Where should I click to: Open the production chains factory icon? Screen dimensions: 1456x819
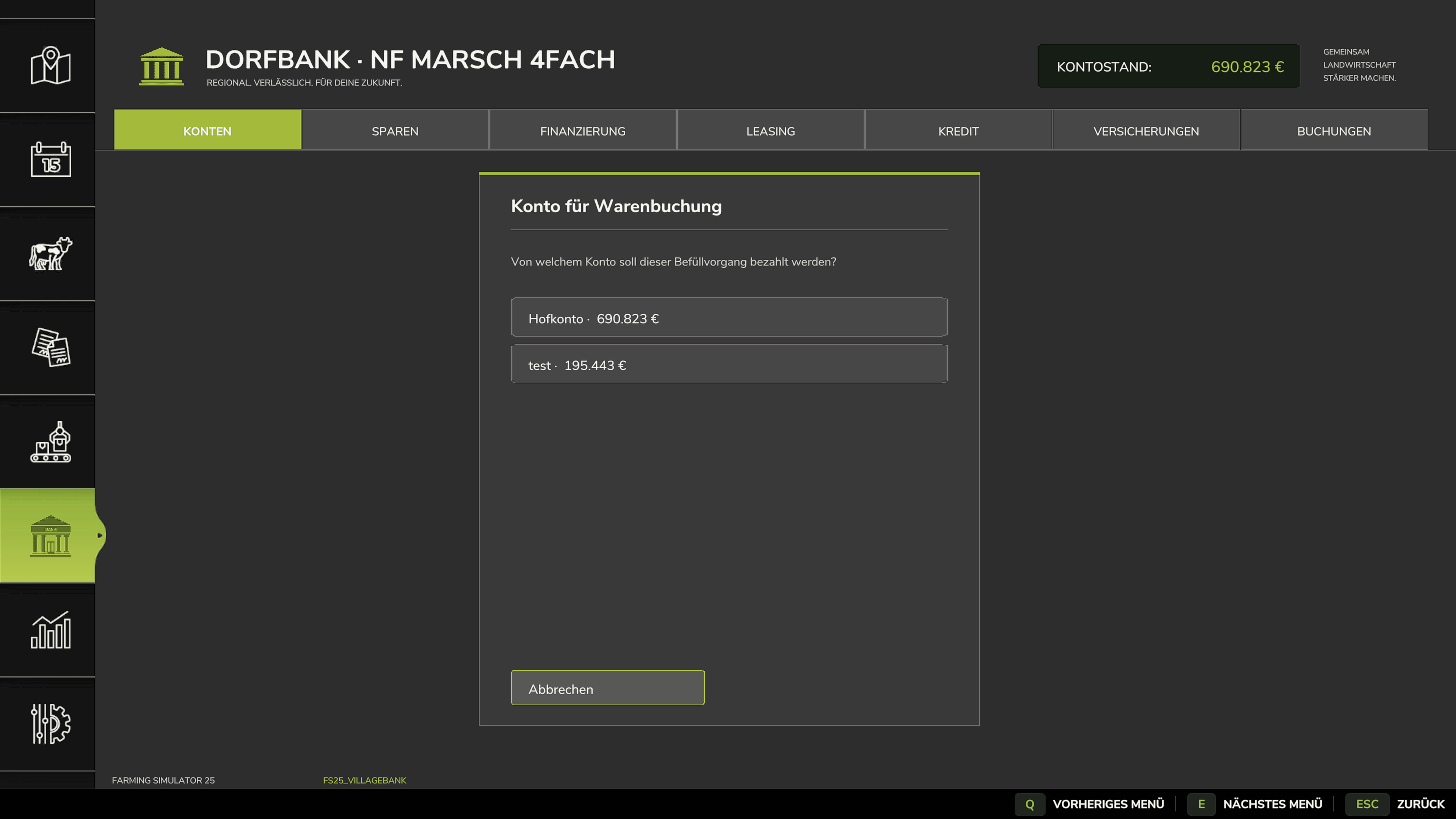pyautogui.click(x=50, y=441)
